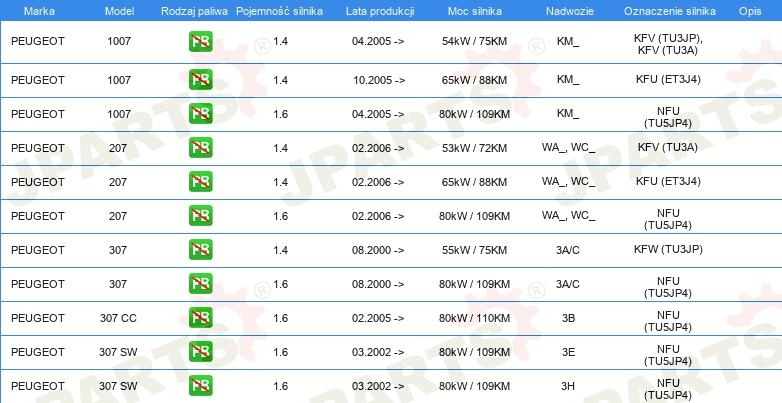Image resolution: width=782 pixels, height=403 pixels.
Task: Click the 307 model in the 55kW row
Action: coord(118,250)
